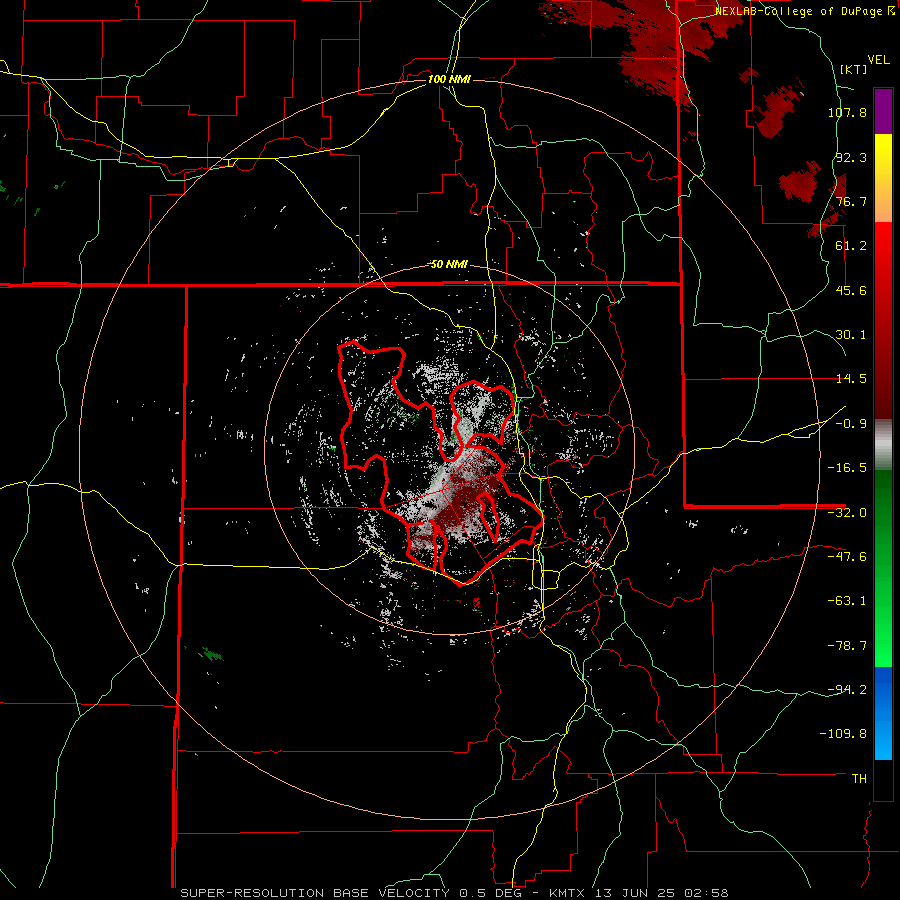900x900 pixels.
Task: Click the 76.7 scale value
Action: pos(851,201)
